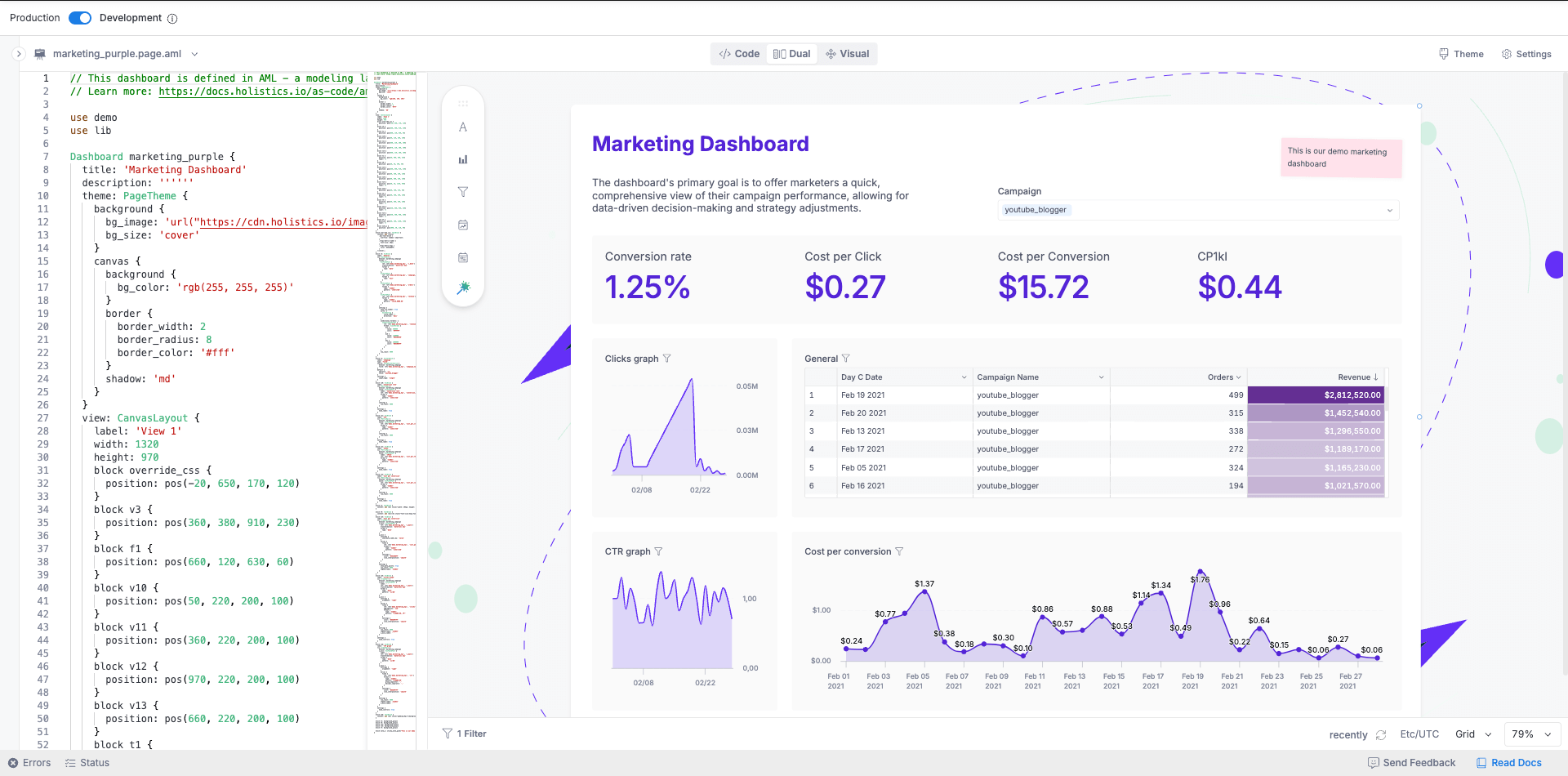Expand the Grid layout dropdown
This screenshot has width=1568, height=776.
(x=1473, y=734)
